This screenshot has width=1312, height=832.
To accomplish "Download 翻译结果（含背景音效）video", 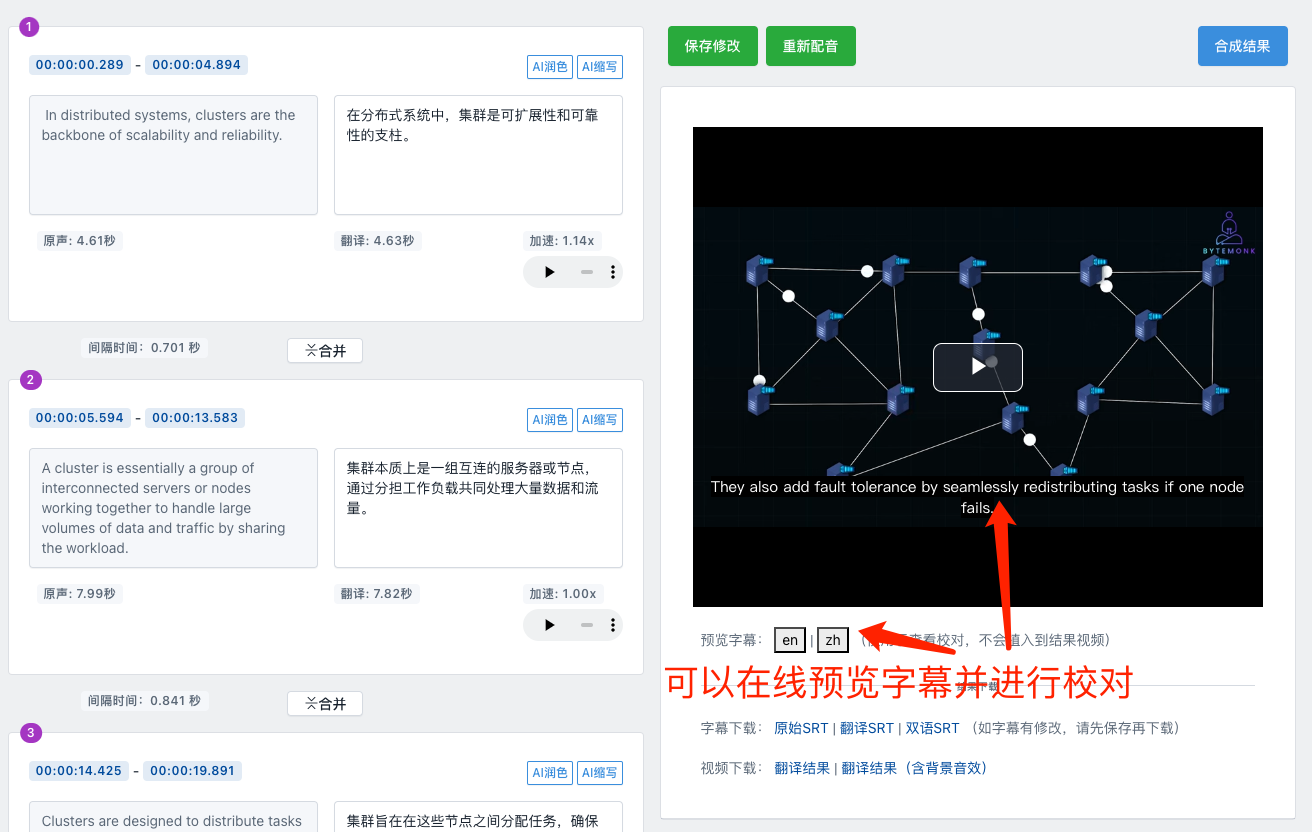I will tap(914, 768).
